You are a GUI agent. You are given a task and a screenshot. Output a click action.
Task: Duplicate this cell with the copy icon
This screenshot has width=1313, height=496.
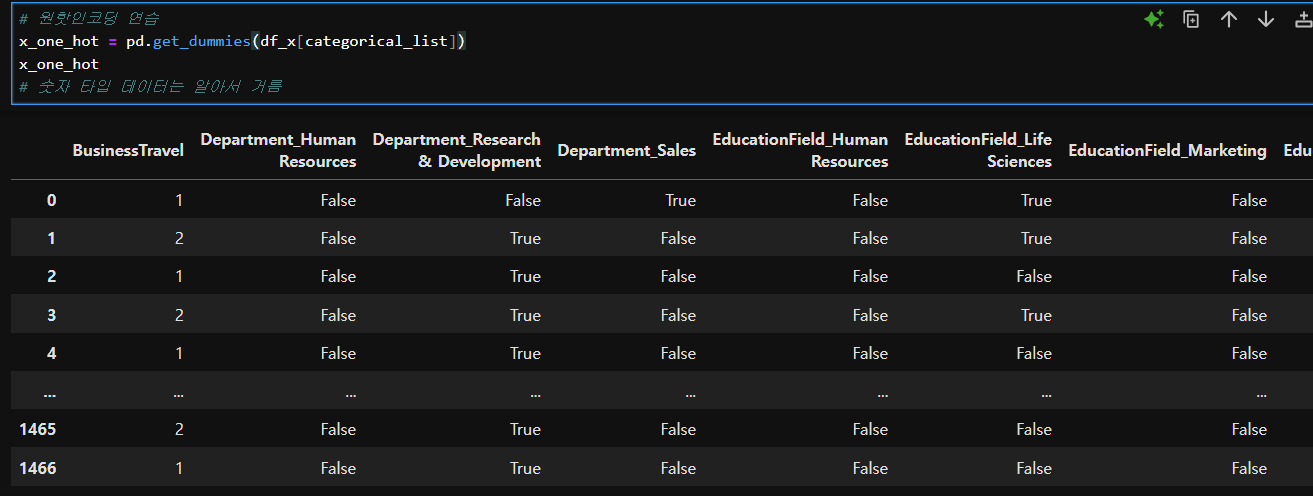click(x=1191, y=19)
